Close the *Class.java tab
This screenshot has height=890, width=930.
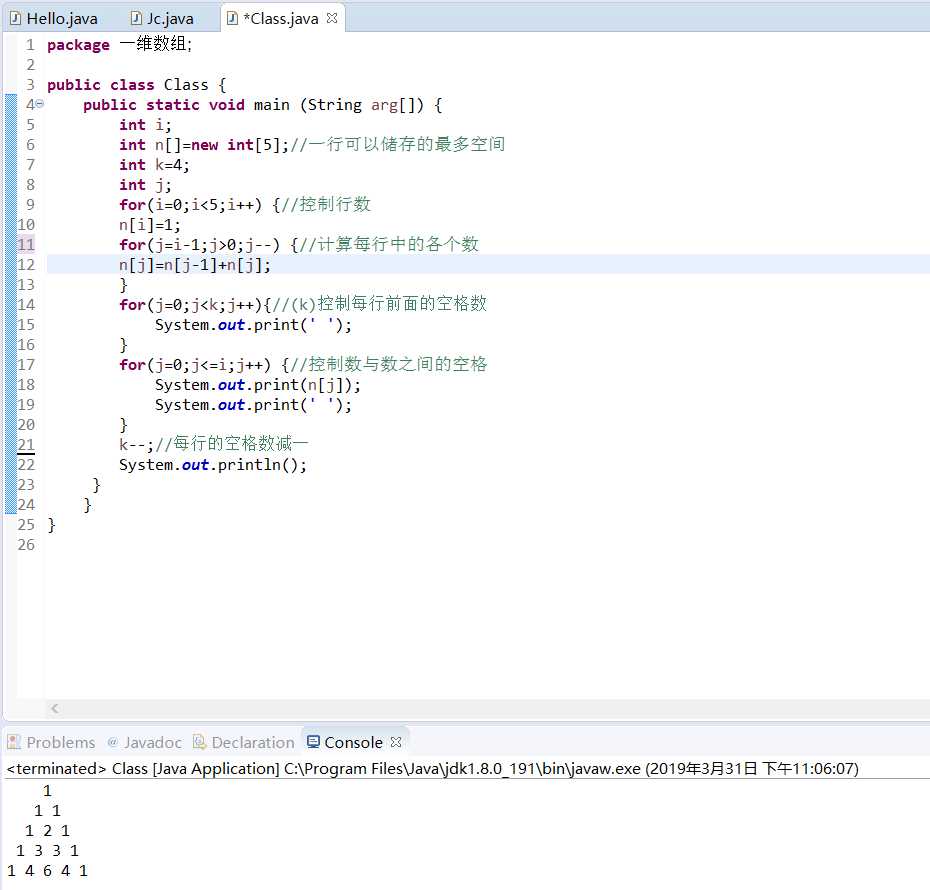point(332,18)
